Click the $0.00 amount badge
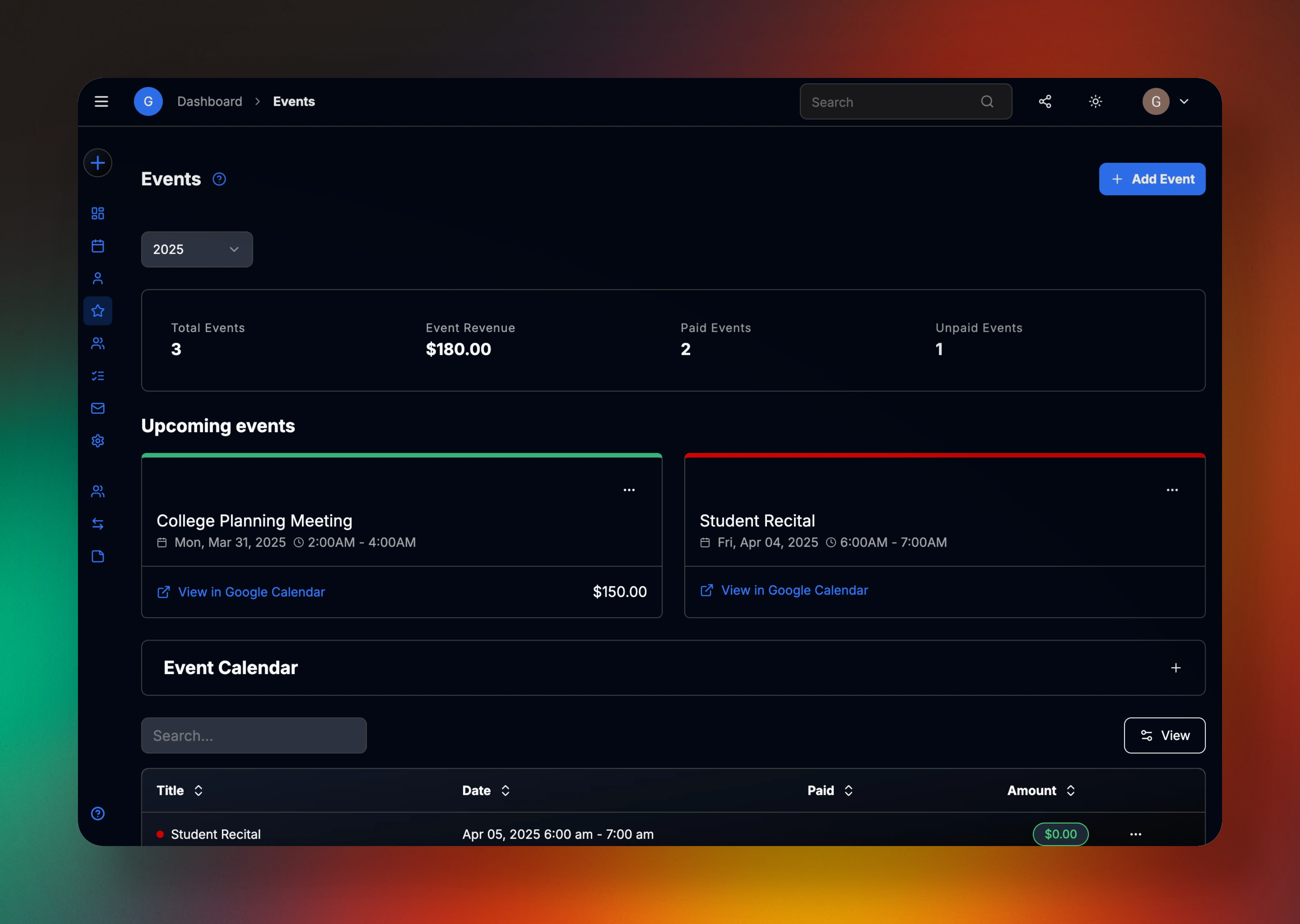Screen dimensions: 1300x924 click(x=1060, y=834)
